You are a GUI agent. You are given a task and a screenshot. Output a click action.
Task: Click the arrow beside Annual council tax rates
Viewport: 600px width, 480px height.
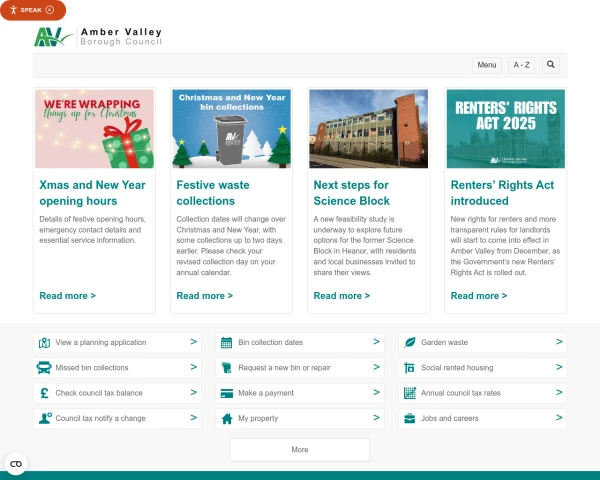point(559,392)
